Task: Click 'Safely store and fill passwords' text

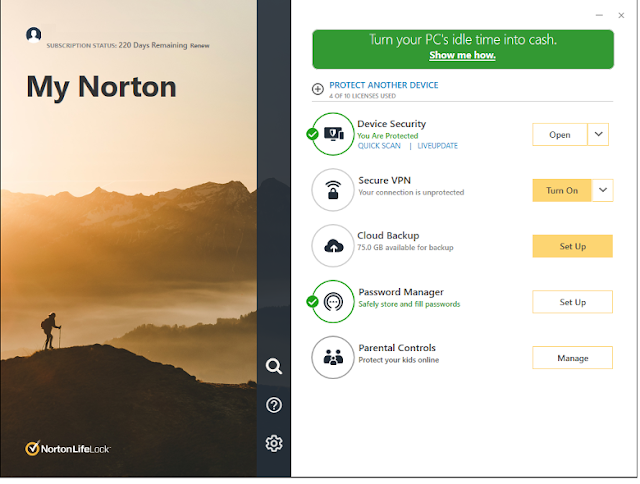Action: point(409,304)
